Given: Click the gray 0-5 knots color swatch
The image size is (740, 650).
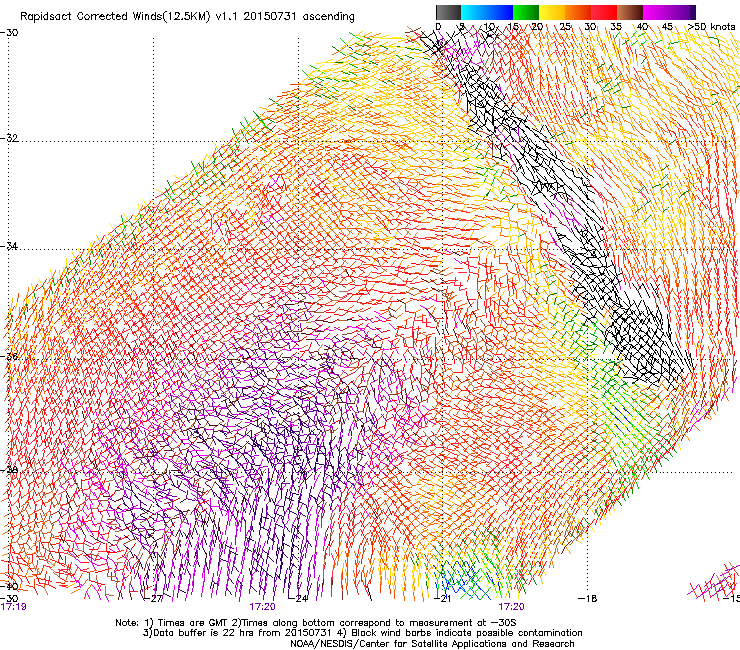Looking at the screenshot, I should 448,12.
